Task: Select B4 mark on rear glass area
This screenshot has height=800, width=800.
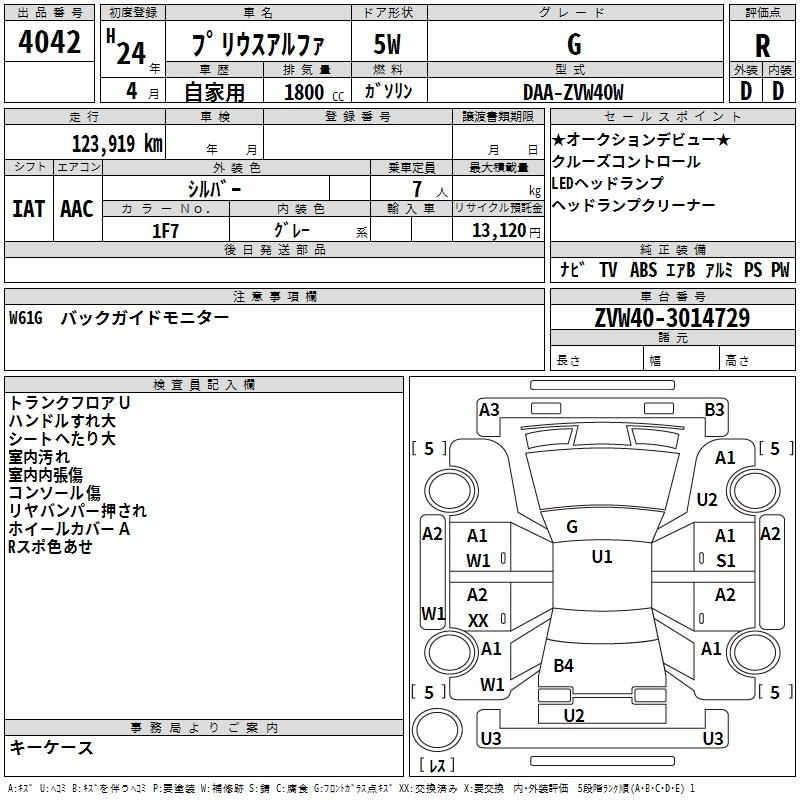Action: (564, 666)
